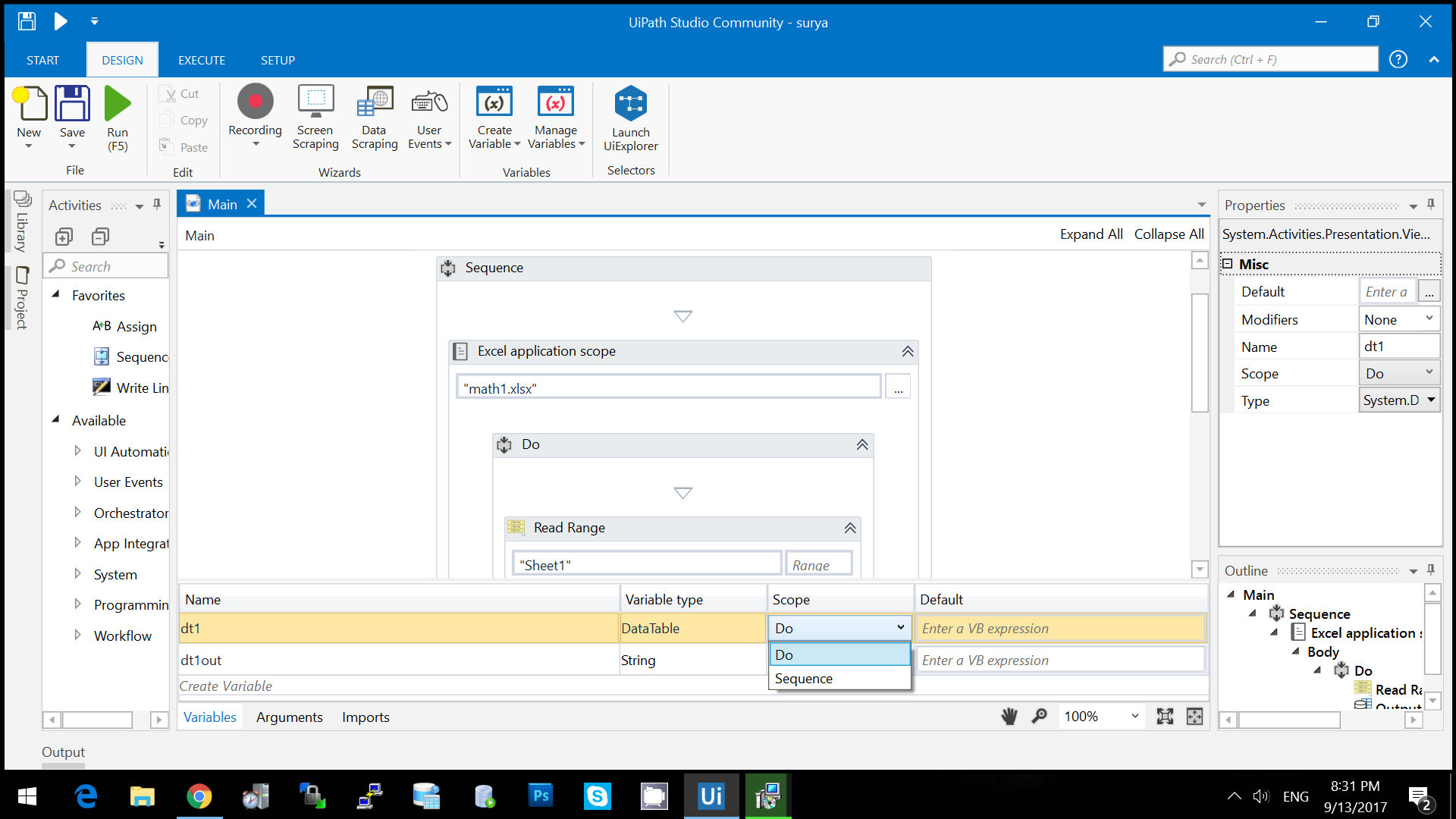Collapse the Excel application scope activity
The image size is (1456, 819).
click(x=907, y=351)
